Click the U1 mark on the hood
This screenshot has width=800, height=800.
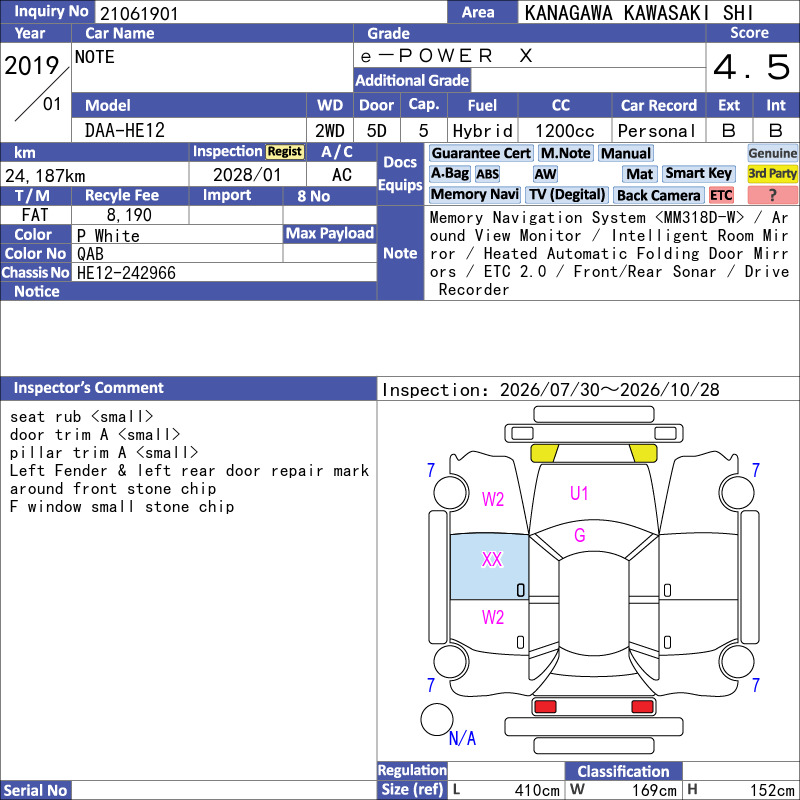(579, 493)
